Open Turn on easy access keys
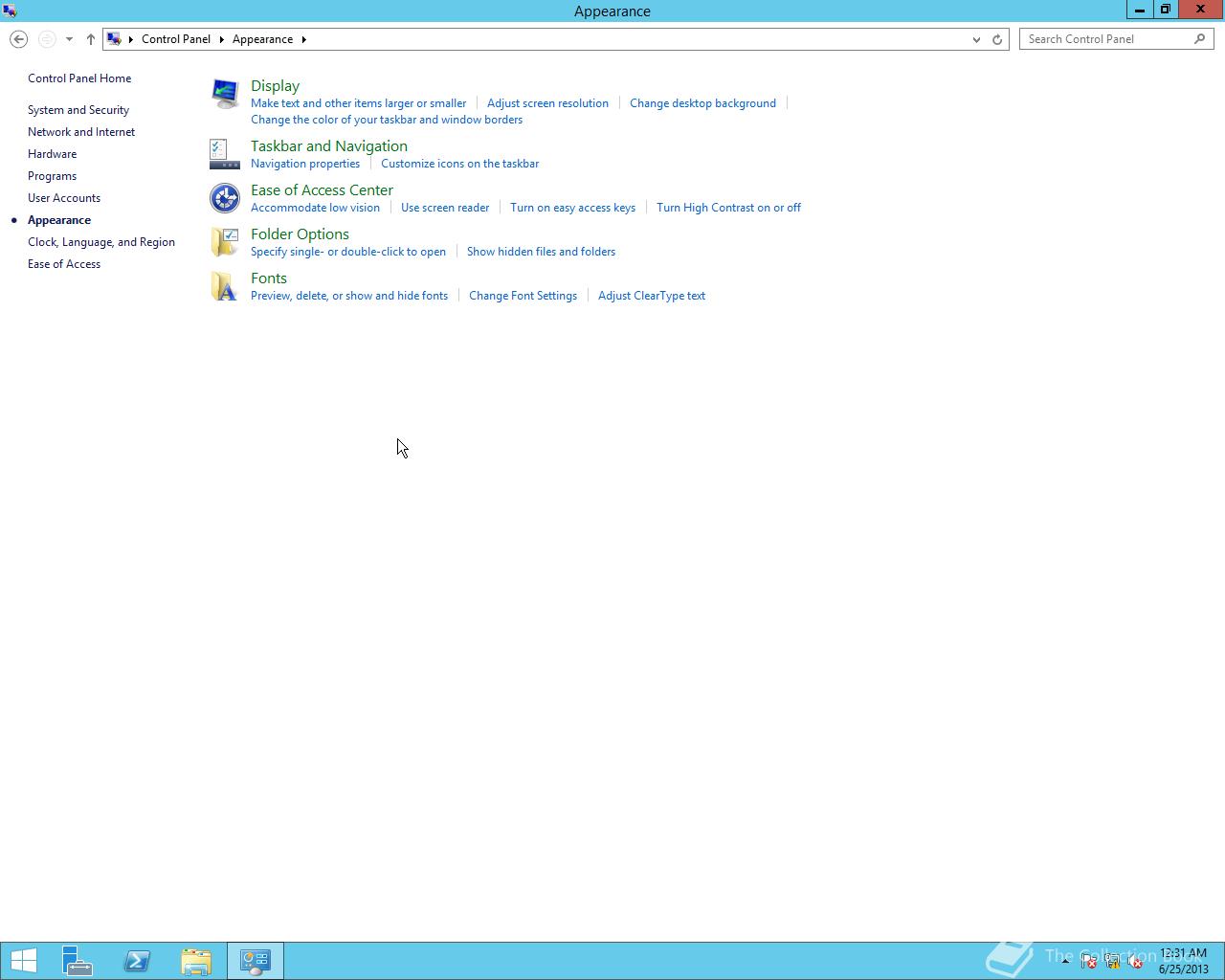 tap(572, 208)
